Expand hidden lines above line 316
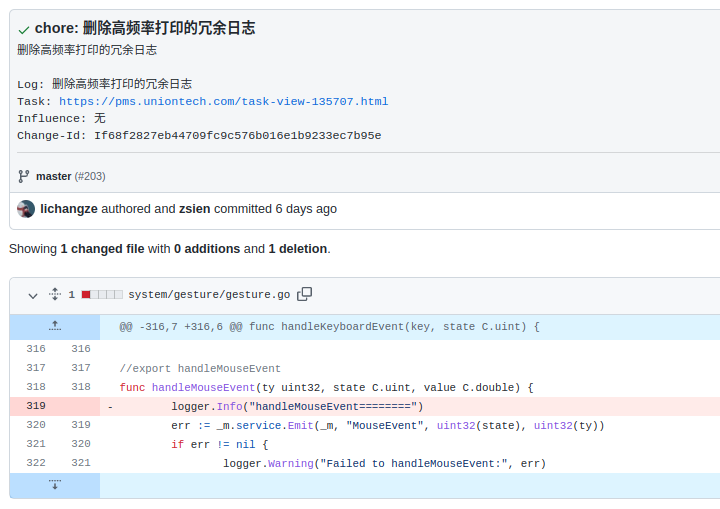The height and width of the screenshot is (509, 720). (x=55, y=326)
